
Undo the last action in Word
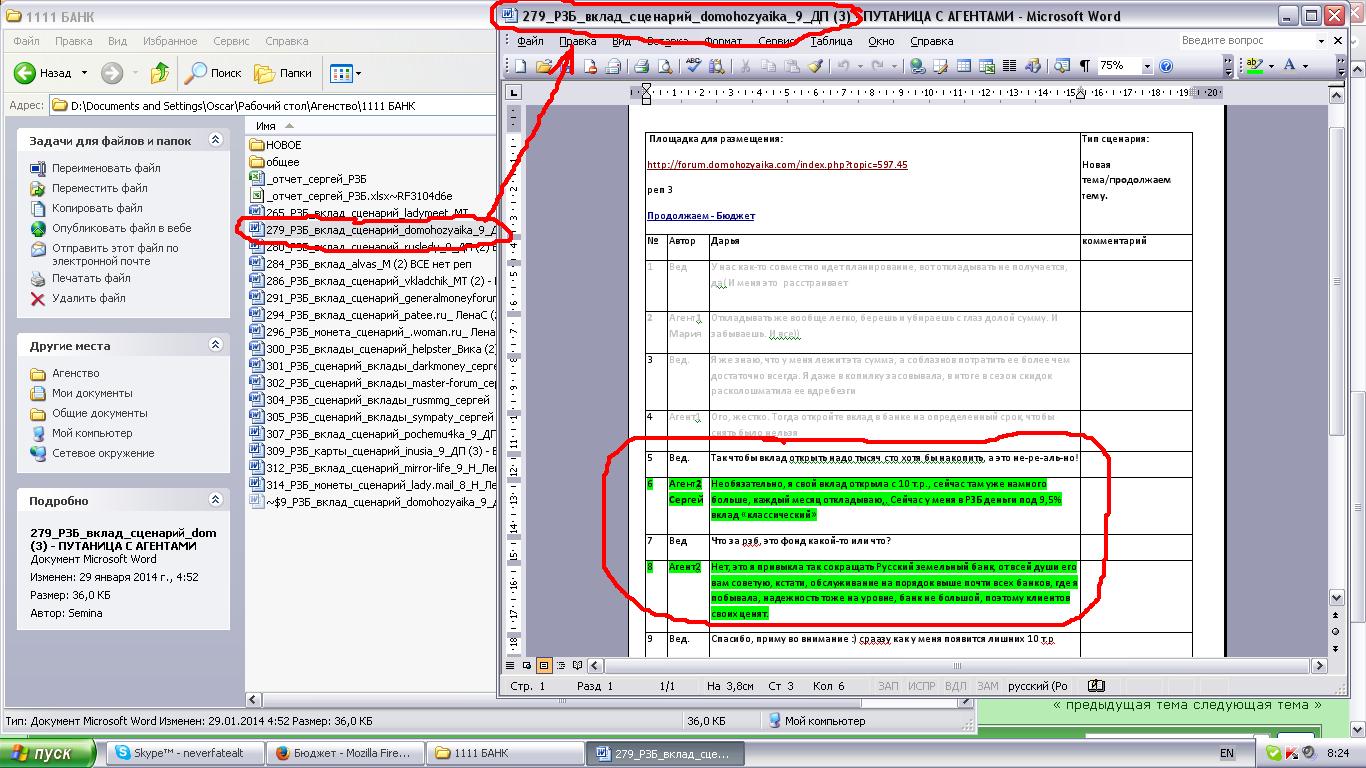coord(845,66)
